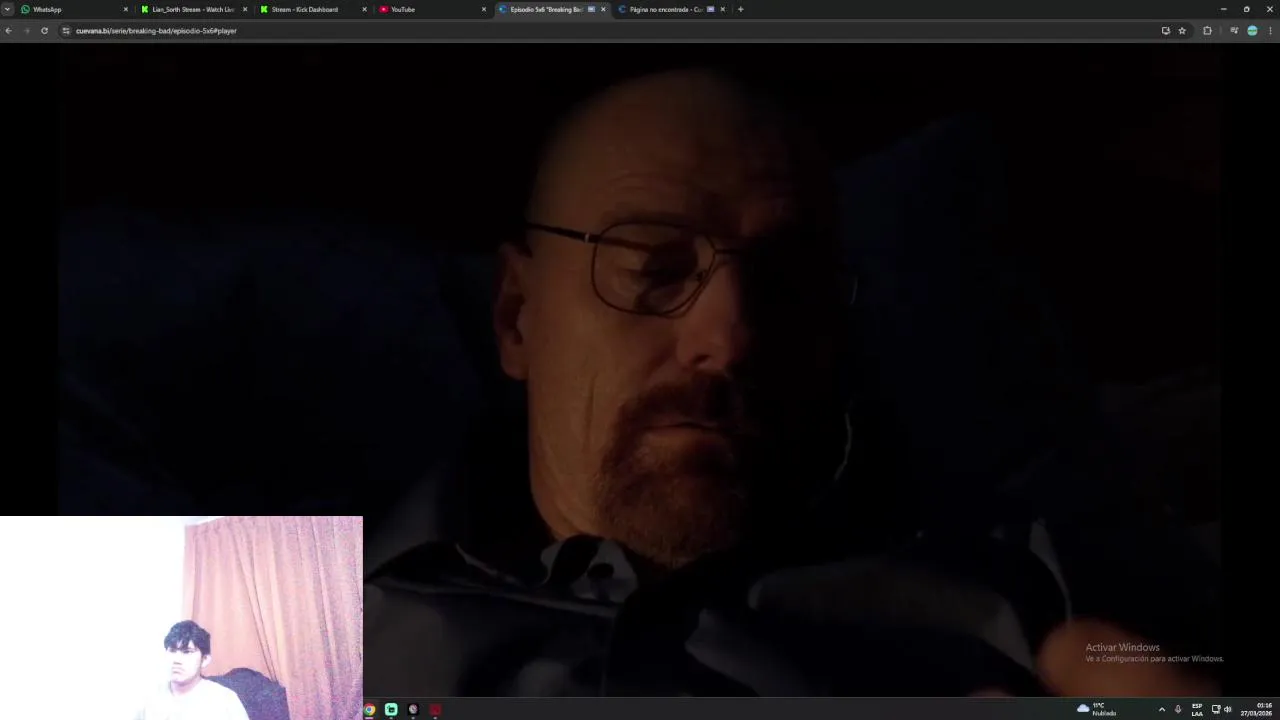Go back to the previous page
This screenshot has width=1280, height=720.
(x=8, y=31)
